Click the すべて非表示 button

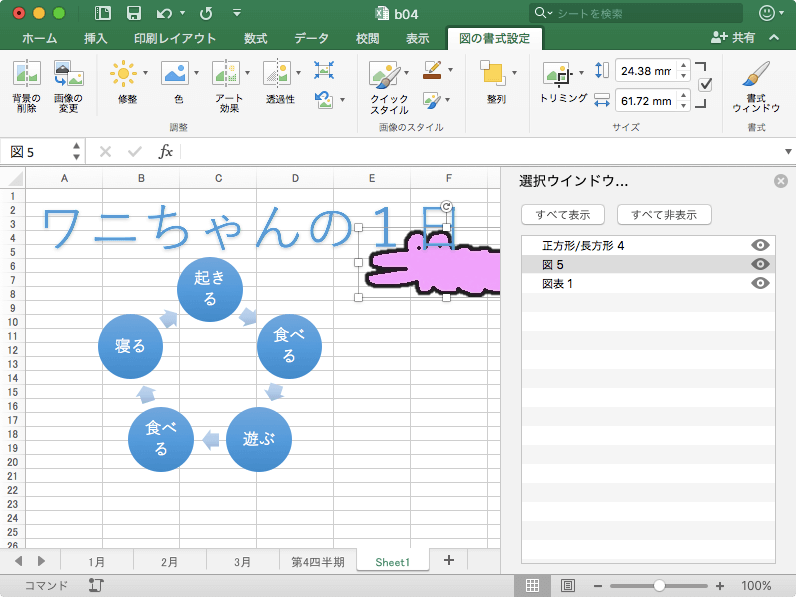pyautogui.click(x=664, y=215)
